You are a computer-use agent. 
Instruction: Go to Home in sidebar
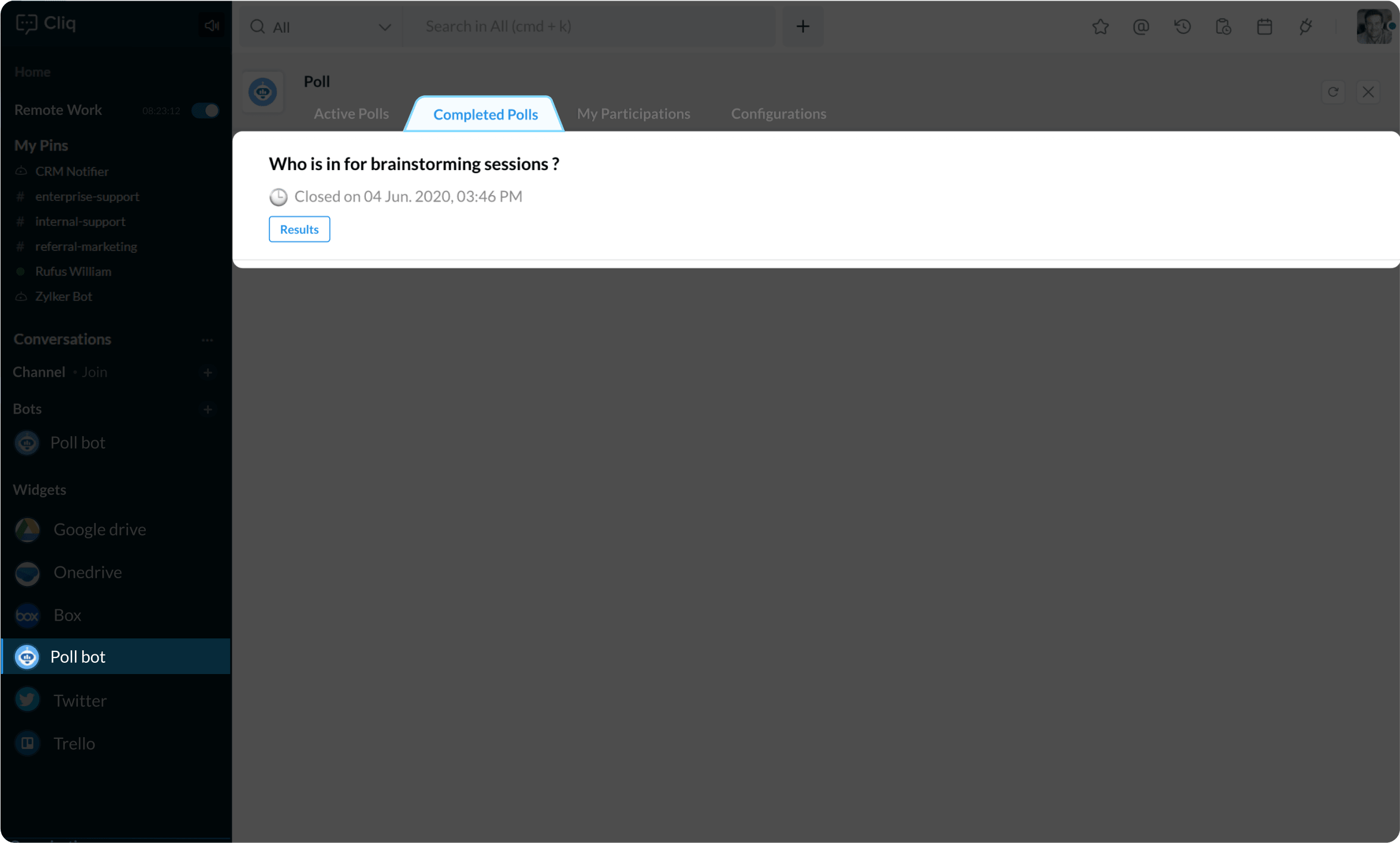click(32, 72)
